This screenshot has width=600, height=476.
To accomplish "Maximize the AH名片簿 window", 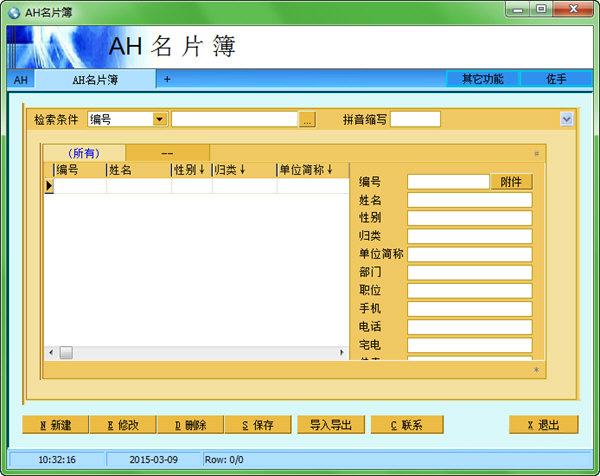I will 541,10.
